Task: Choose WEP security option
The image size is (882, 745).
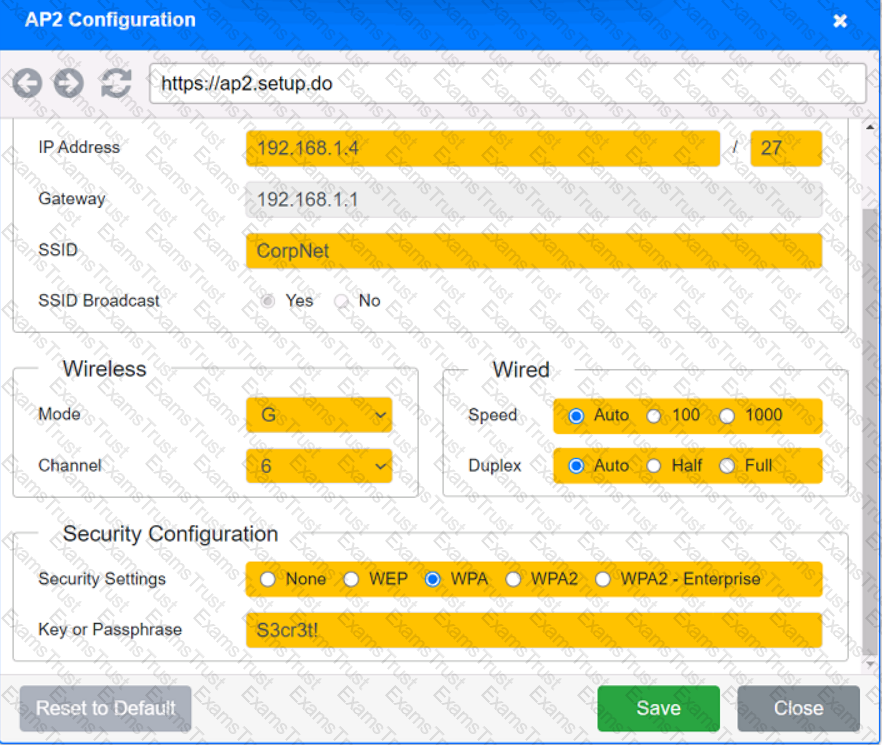Action: [351, 579]
